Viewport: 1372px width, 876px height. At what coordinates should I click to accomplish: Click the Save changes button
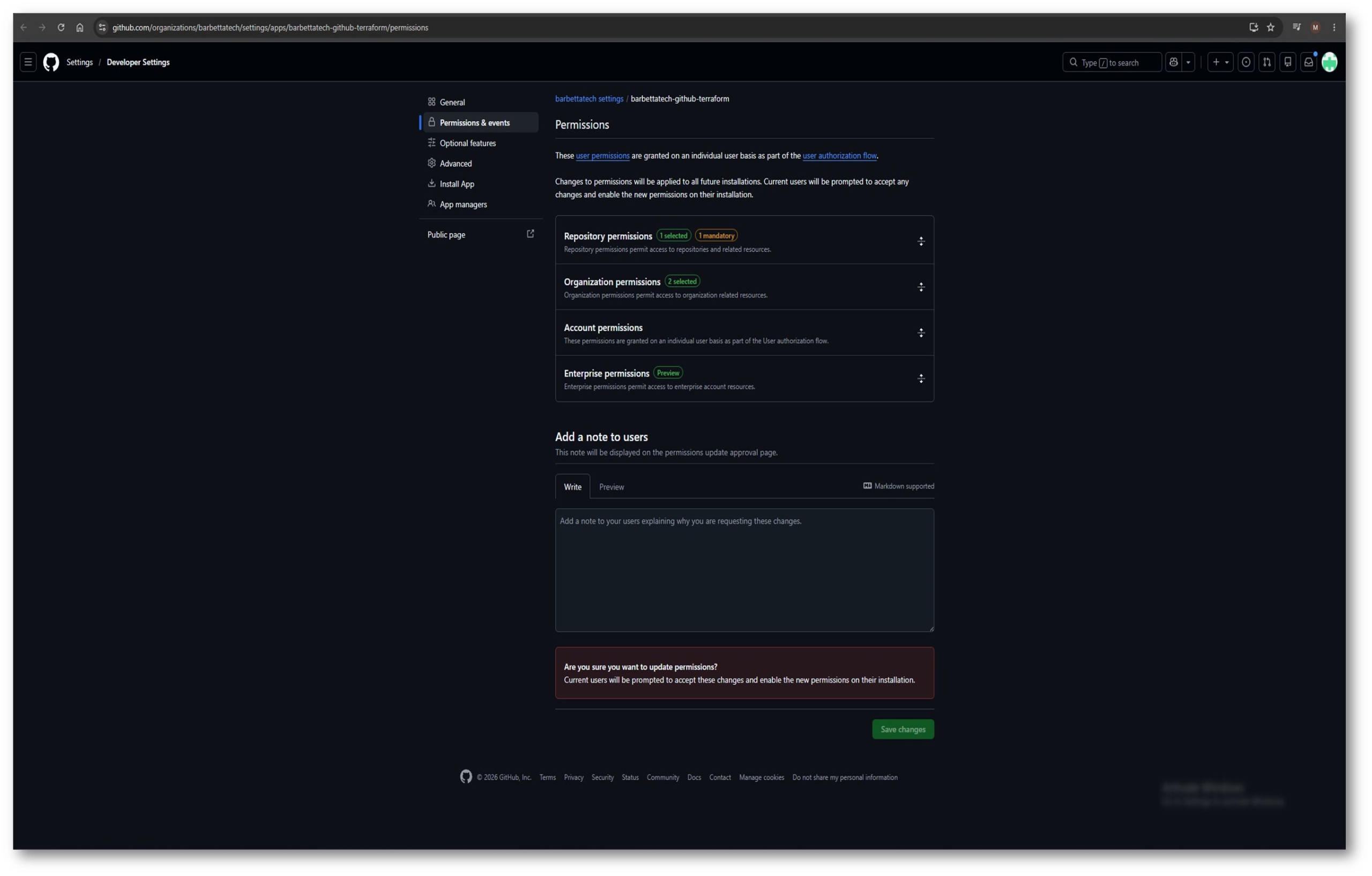click(903, 730)
